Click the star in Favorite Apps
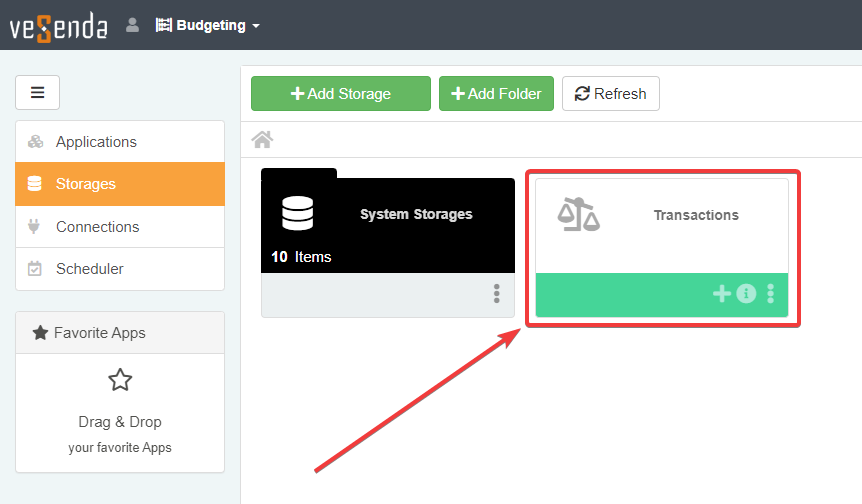 [x=120, y=380]
